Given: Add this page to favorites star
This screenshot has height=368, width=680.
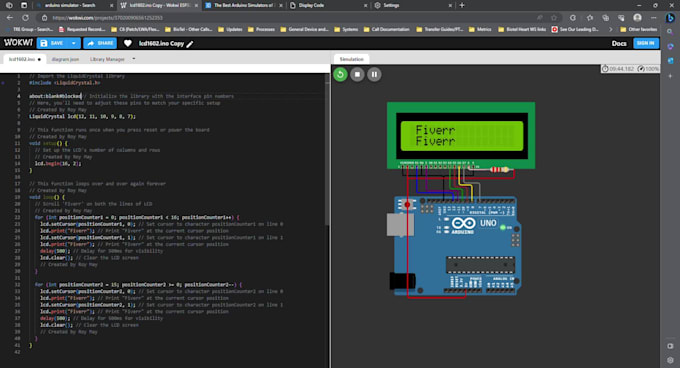Looking at the screenshot, I should (x=554, y=18).
